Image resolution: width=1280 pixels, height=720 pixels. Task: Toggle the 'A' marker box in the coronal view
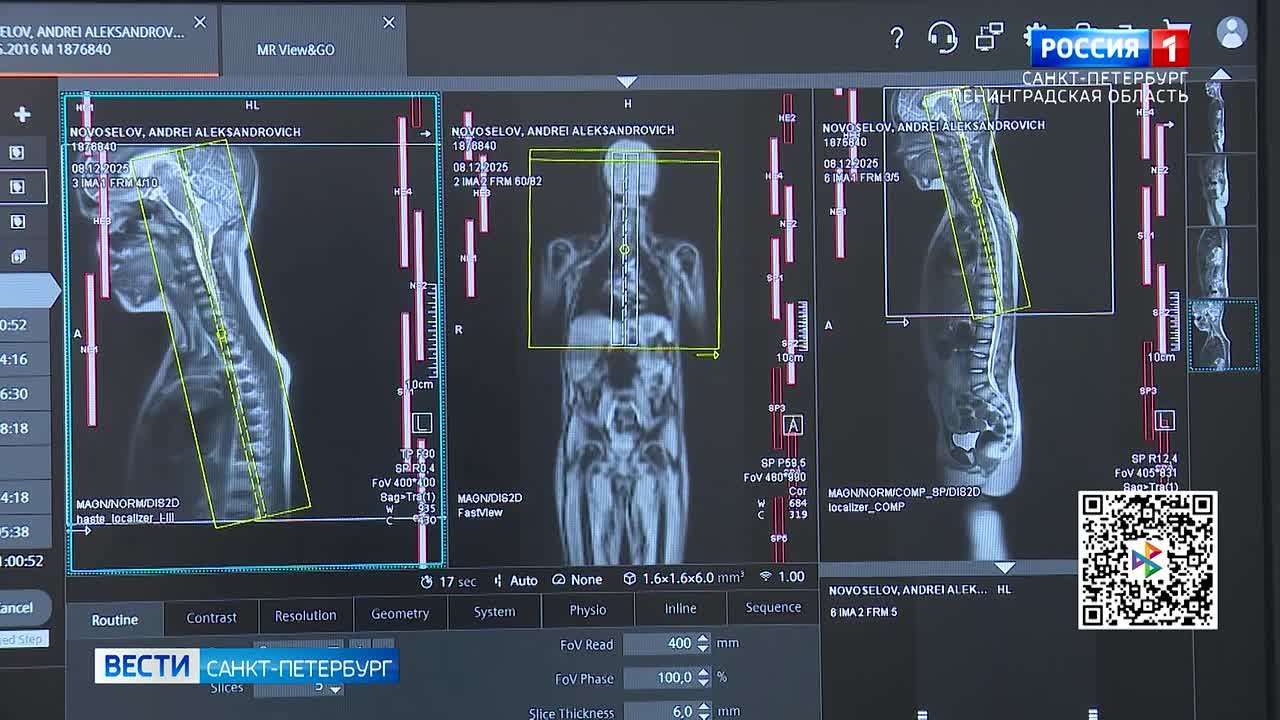click(x=793, y=425)
